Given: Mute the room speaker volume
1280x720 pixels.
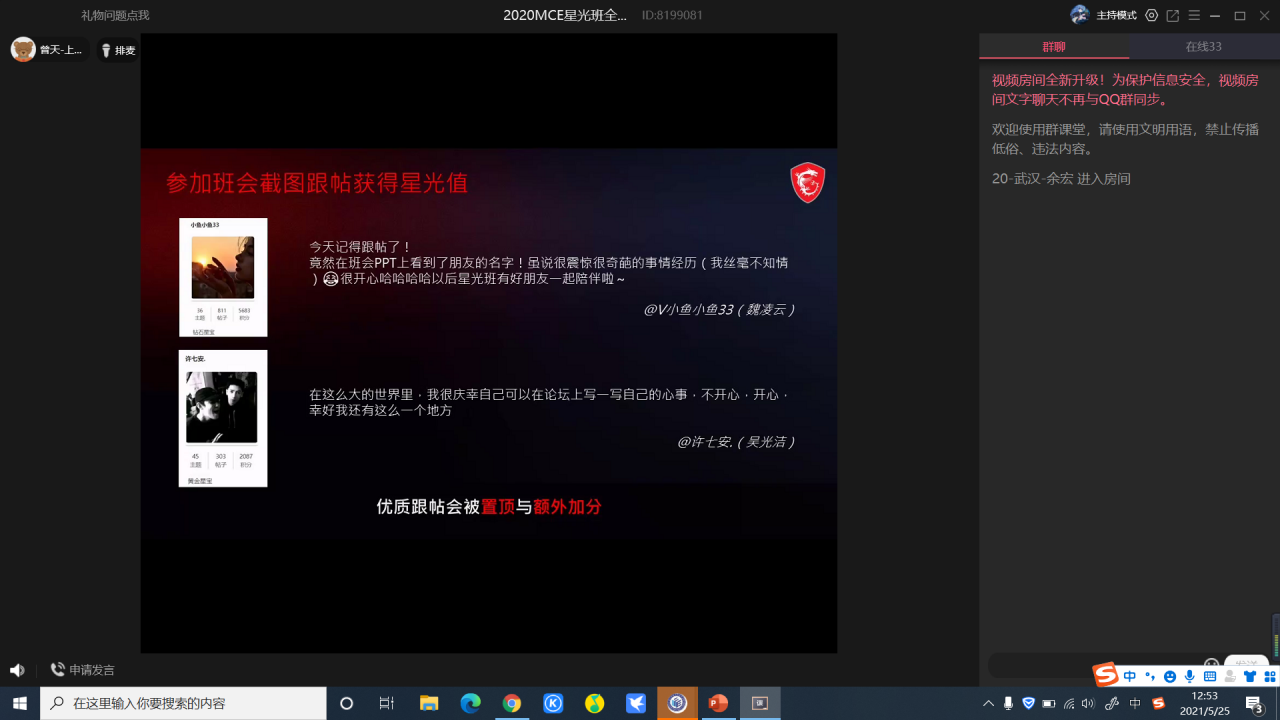Looking at the screenshot, I should [x=17, y=670].
